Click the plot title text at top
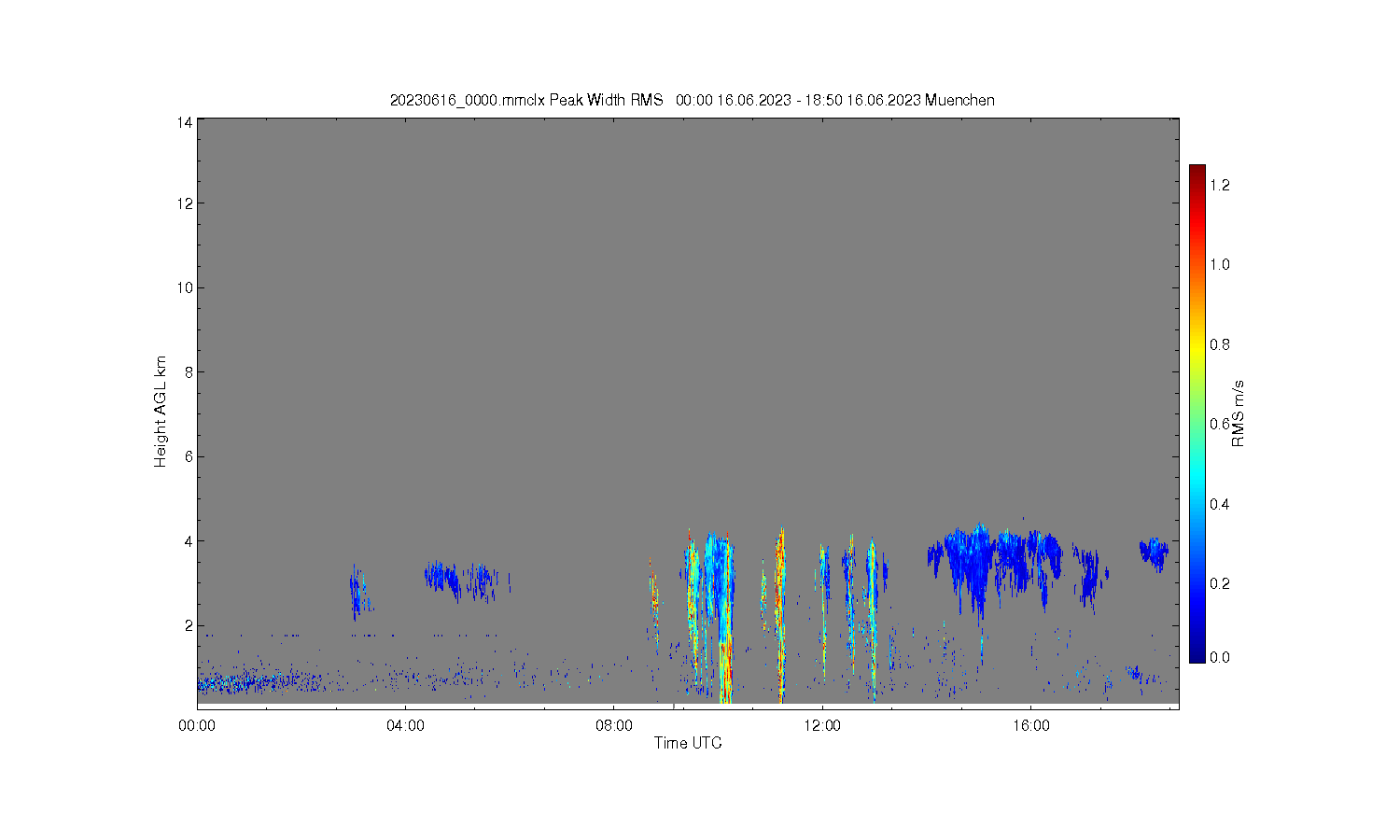Viewport: 1400px width, 840px height. (692, 100)
